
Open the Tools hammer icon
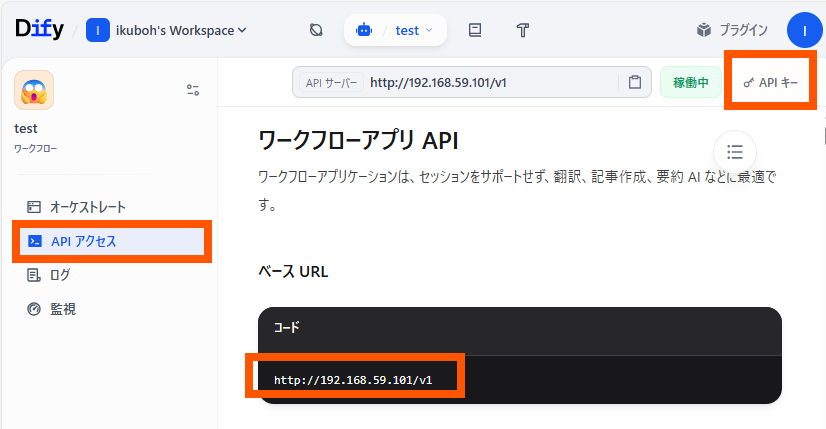pyautogui.click(x=522, y=30)
